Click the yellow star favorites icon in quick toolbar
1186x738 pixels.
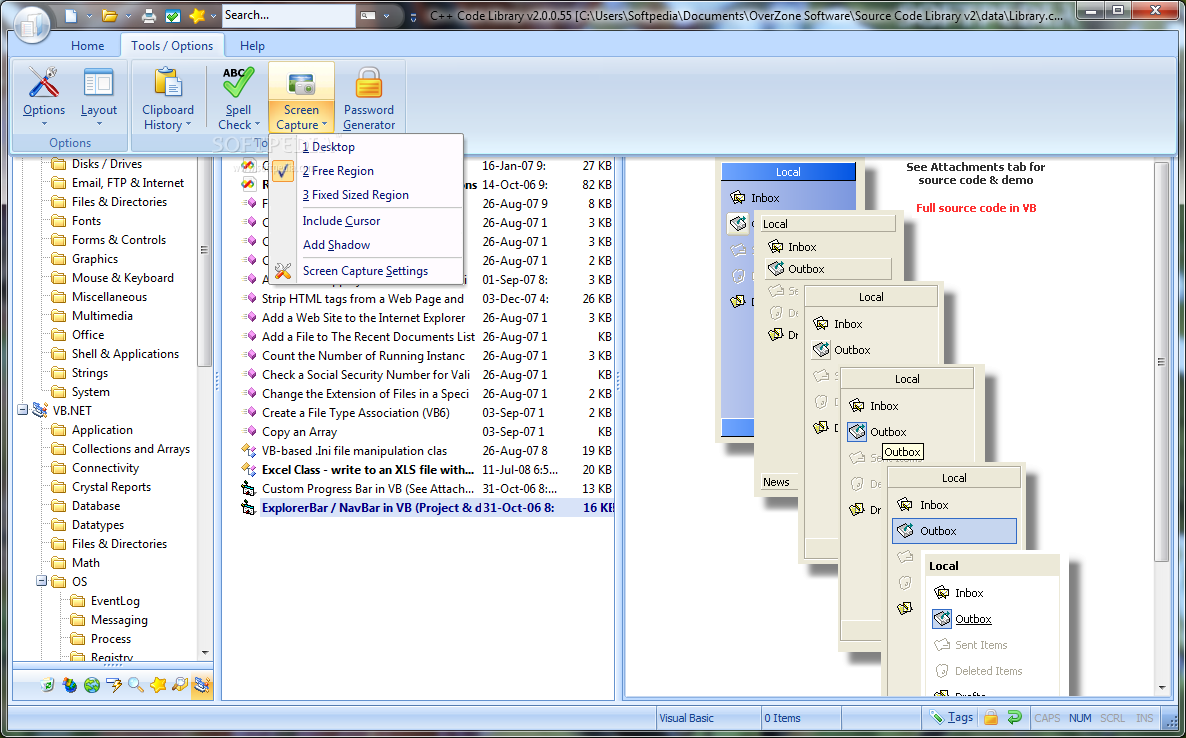197,15
